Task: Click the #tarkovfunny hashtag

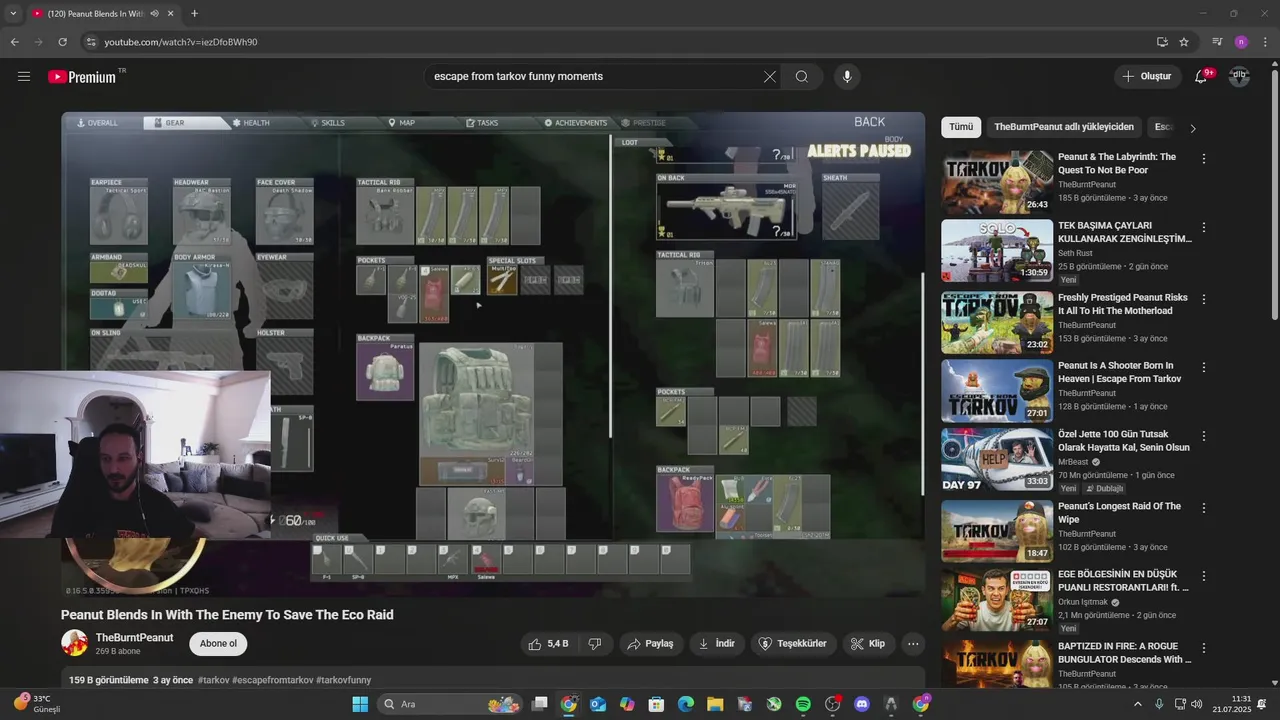Action: click(x=343, y=680)
